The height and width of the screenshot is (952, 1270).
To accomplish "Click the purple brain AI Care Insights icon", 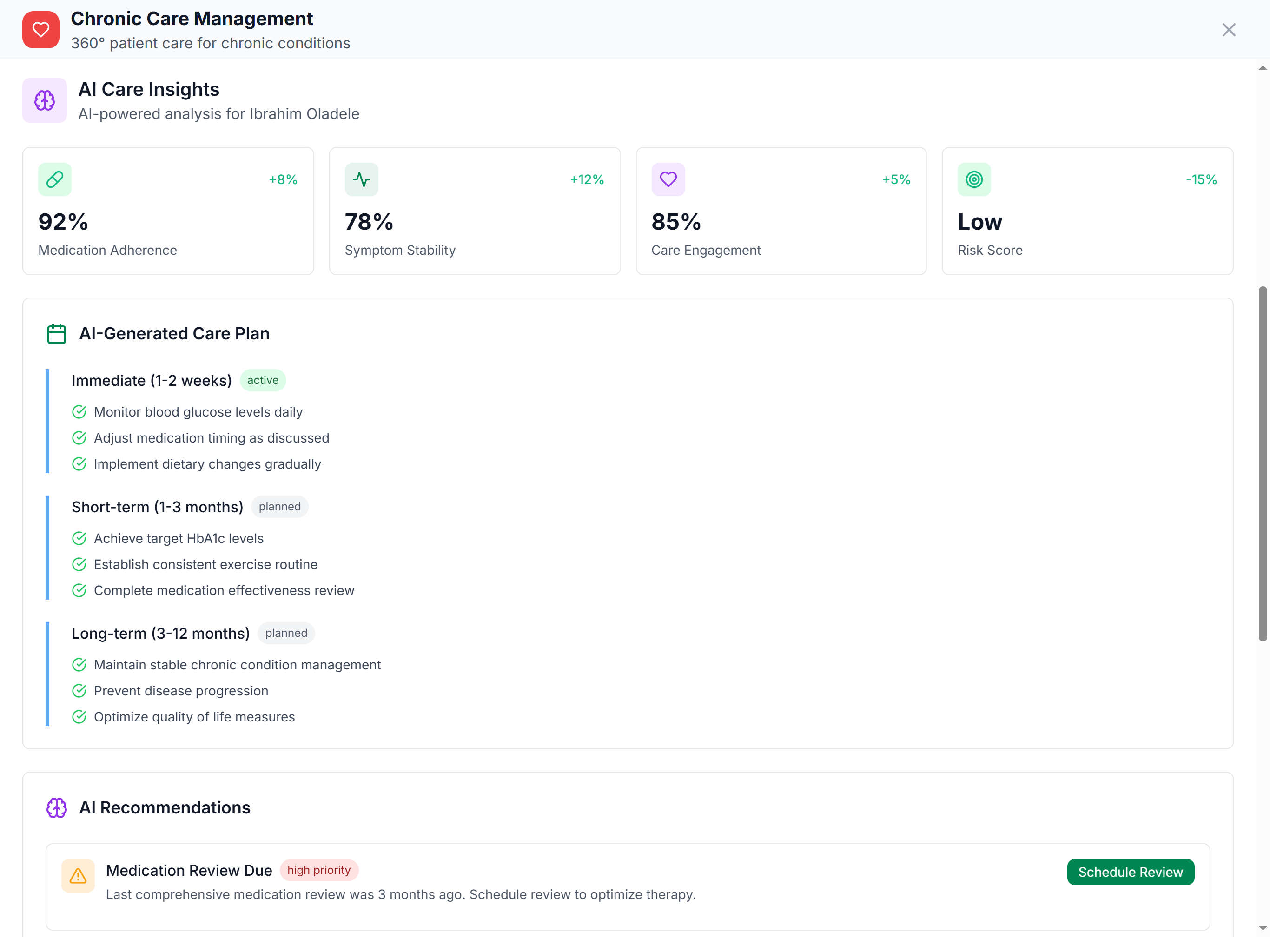I will 45,100.
